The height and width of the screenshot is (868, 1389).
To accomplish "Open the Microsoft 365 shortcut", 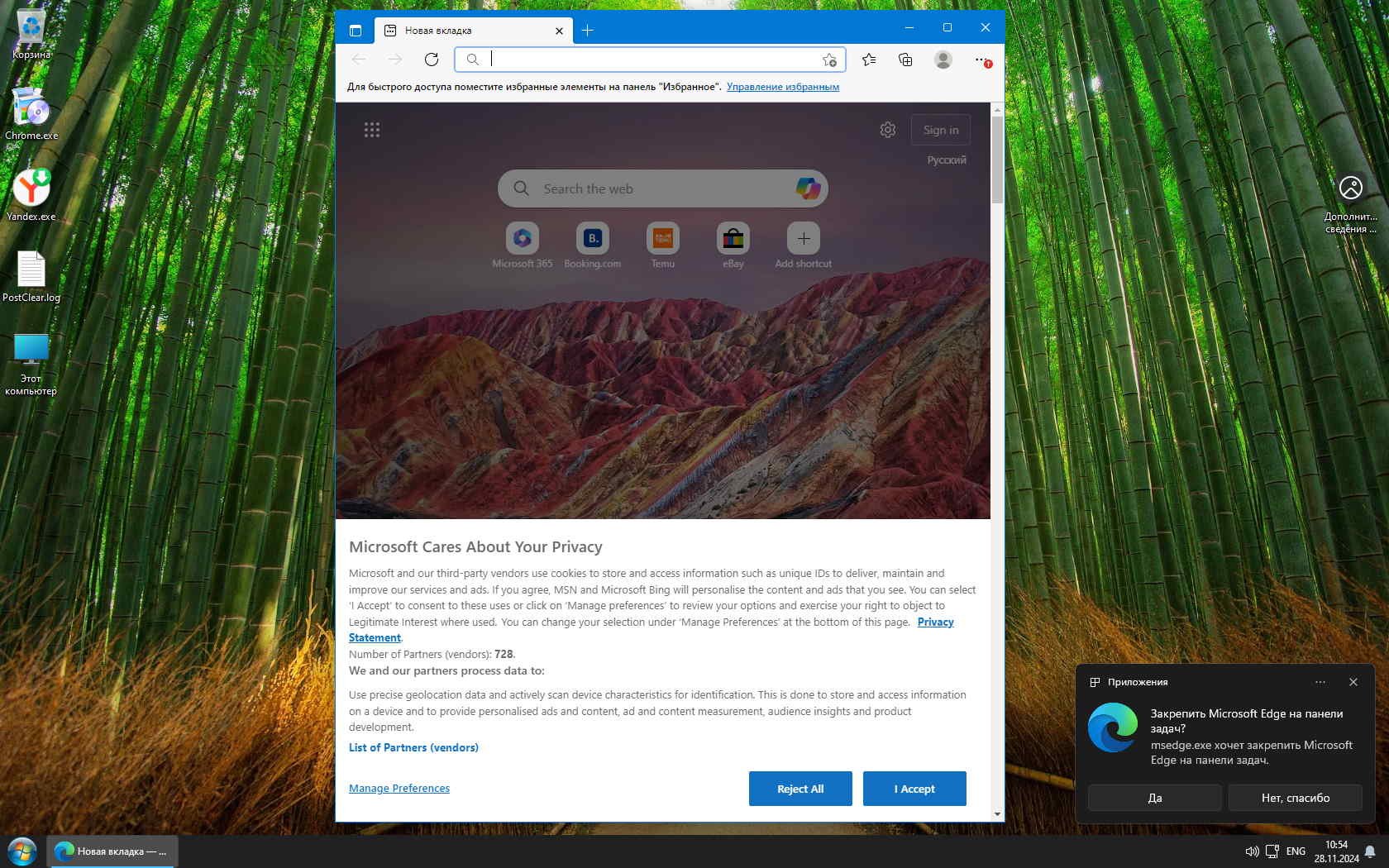I will tap(523, 246).
